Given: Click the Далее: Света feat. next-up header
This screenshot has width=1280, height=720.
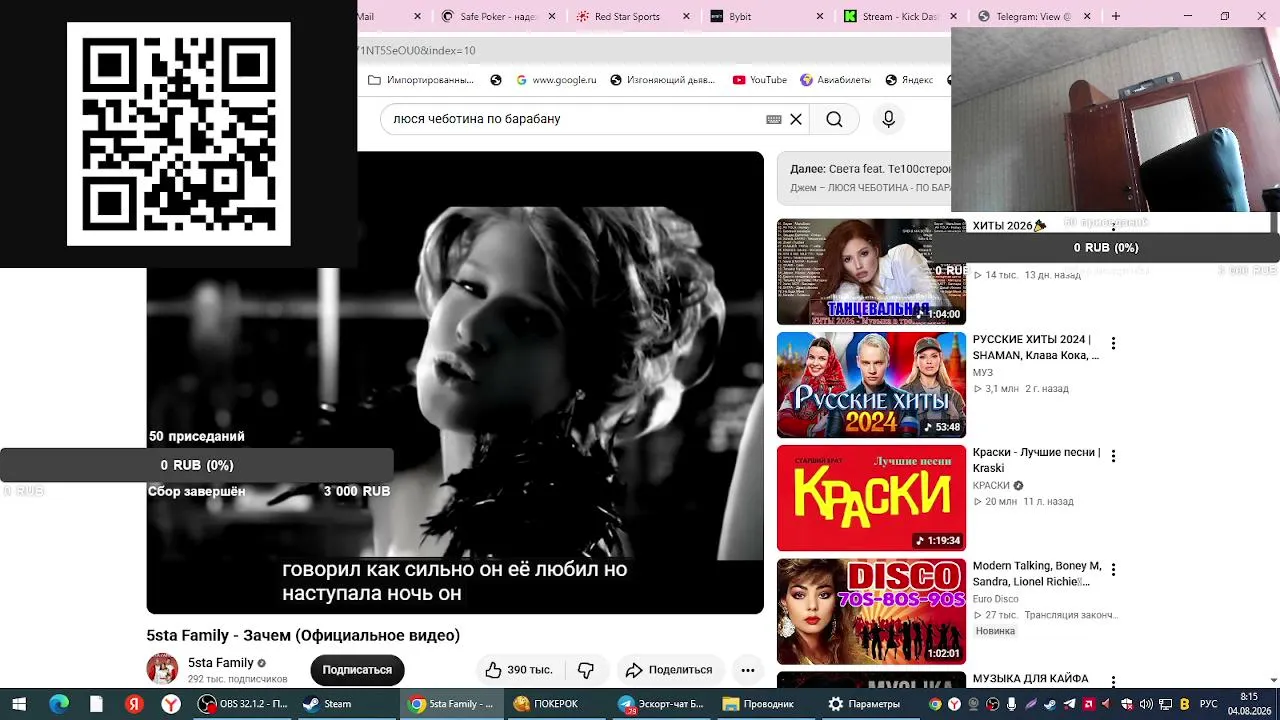Looking at the screenshot, I should click(870, 170).
